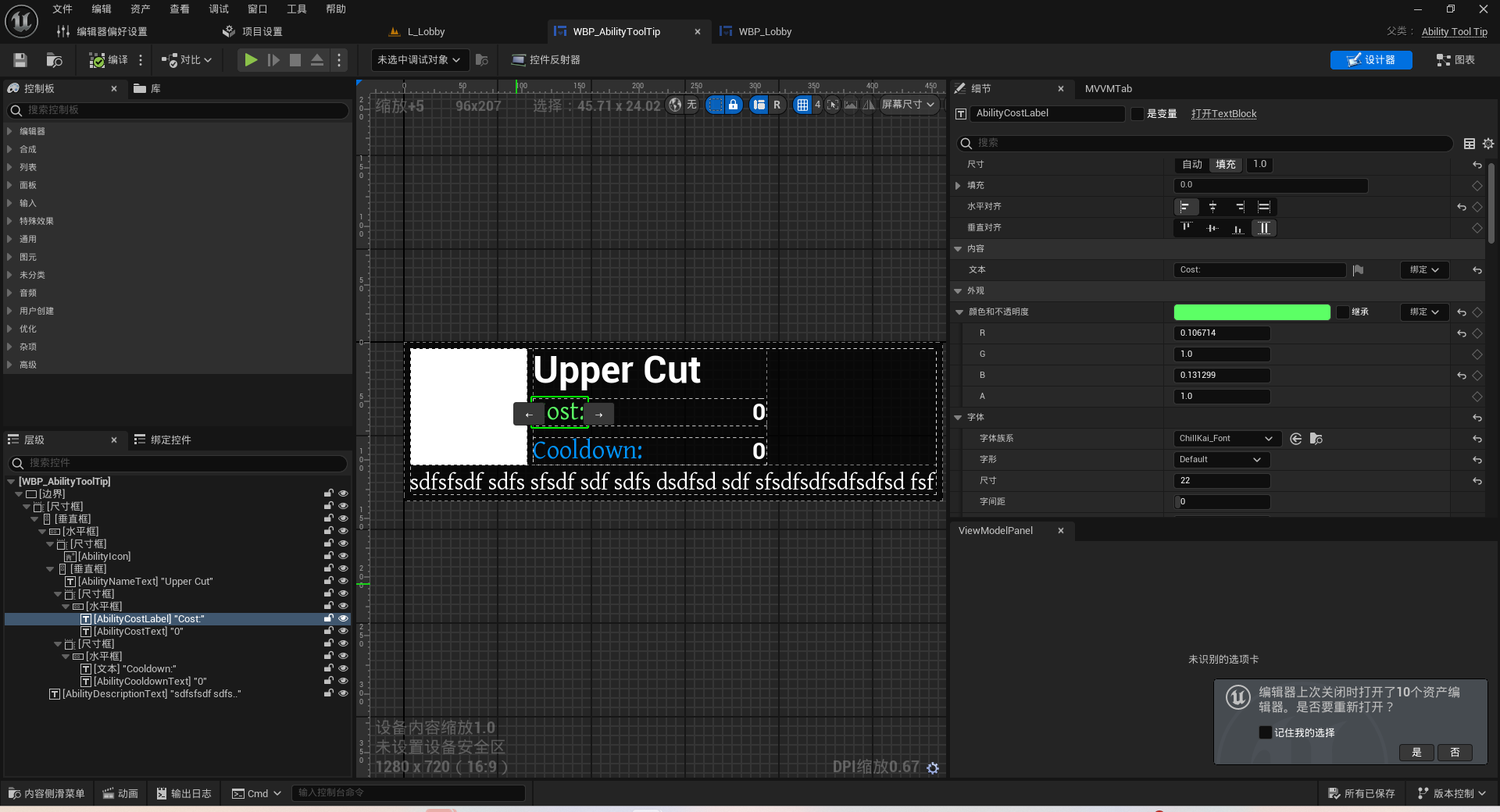Lock the AbilityCostText widget in hierarchy
Image resolution: width=1500 pixels, height=812 pixels.
329,632
